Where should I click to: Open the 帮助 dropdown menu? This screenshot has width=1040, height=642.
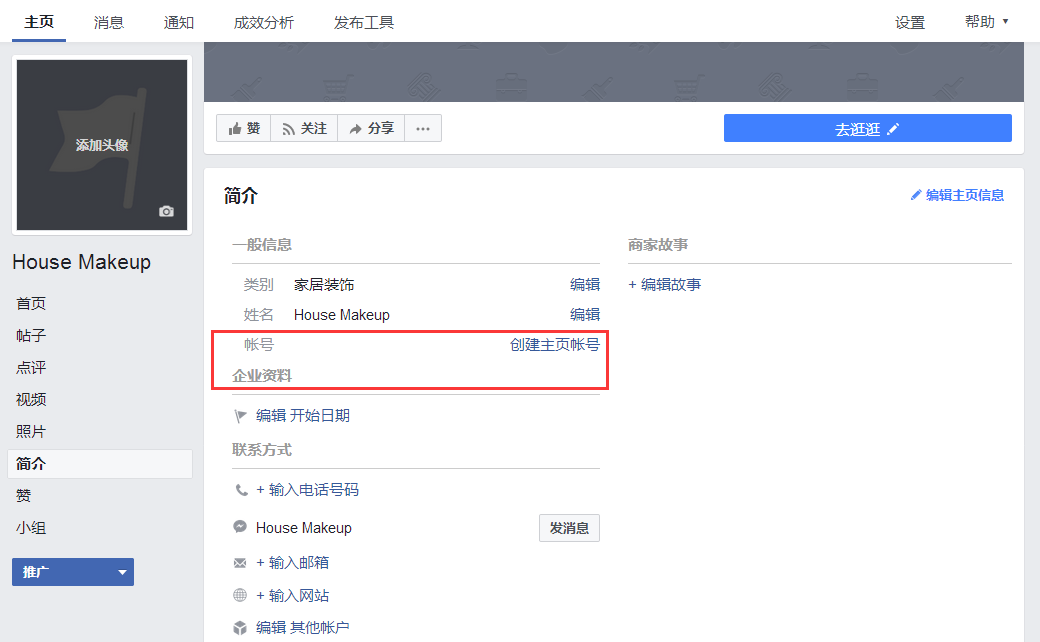coord(985,22)
